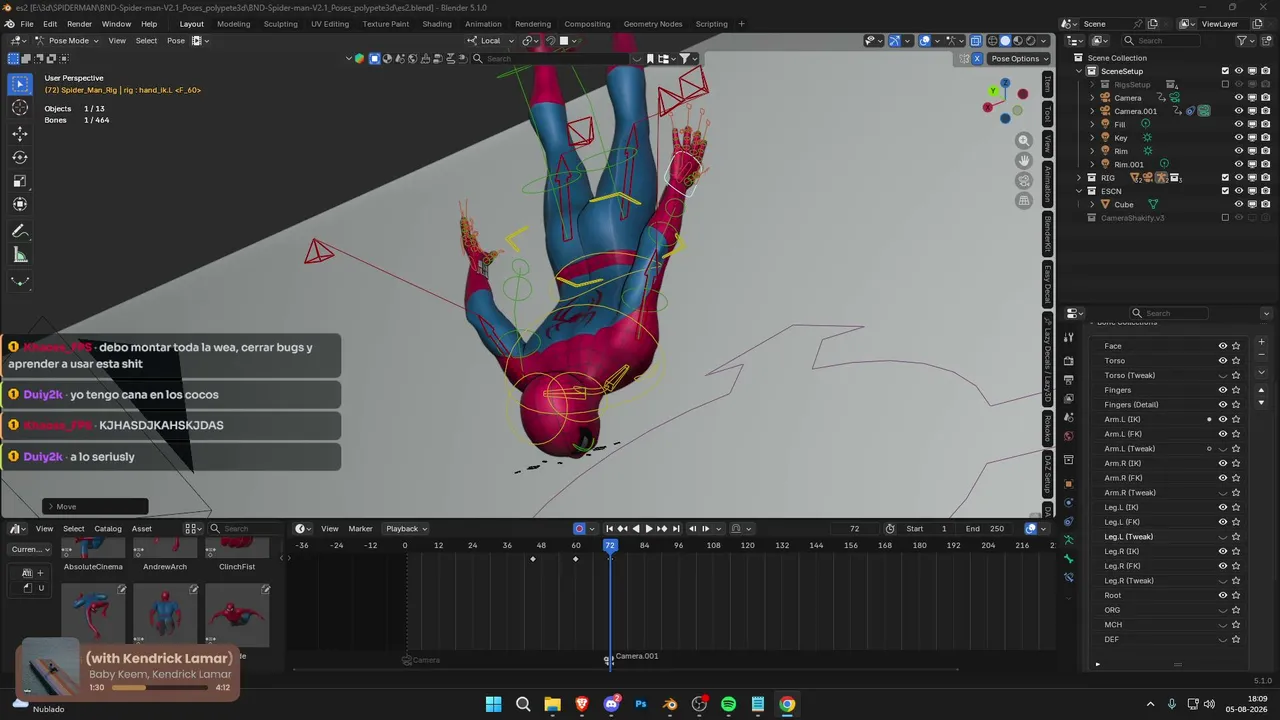The image size is (1280, 720).
Task: Open the Catalog menu in asset browser
Action: 108,529
